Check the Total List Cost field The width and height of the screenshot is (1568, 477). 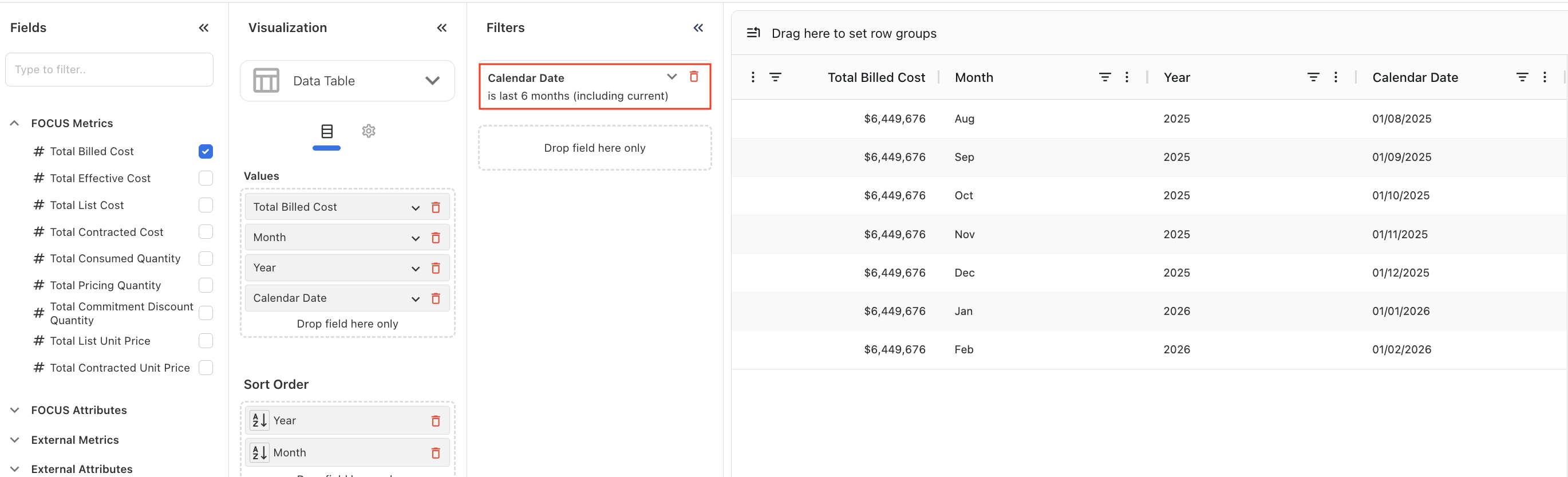pyautogui.click(x=206, y=206)
